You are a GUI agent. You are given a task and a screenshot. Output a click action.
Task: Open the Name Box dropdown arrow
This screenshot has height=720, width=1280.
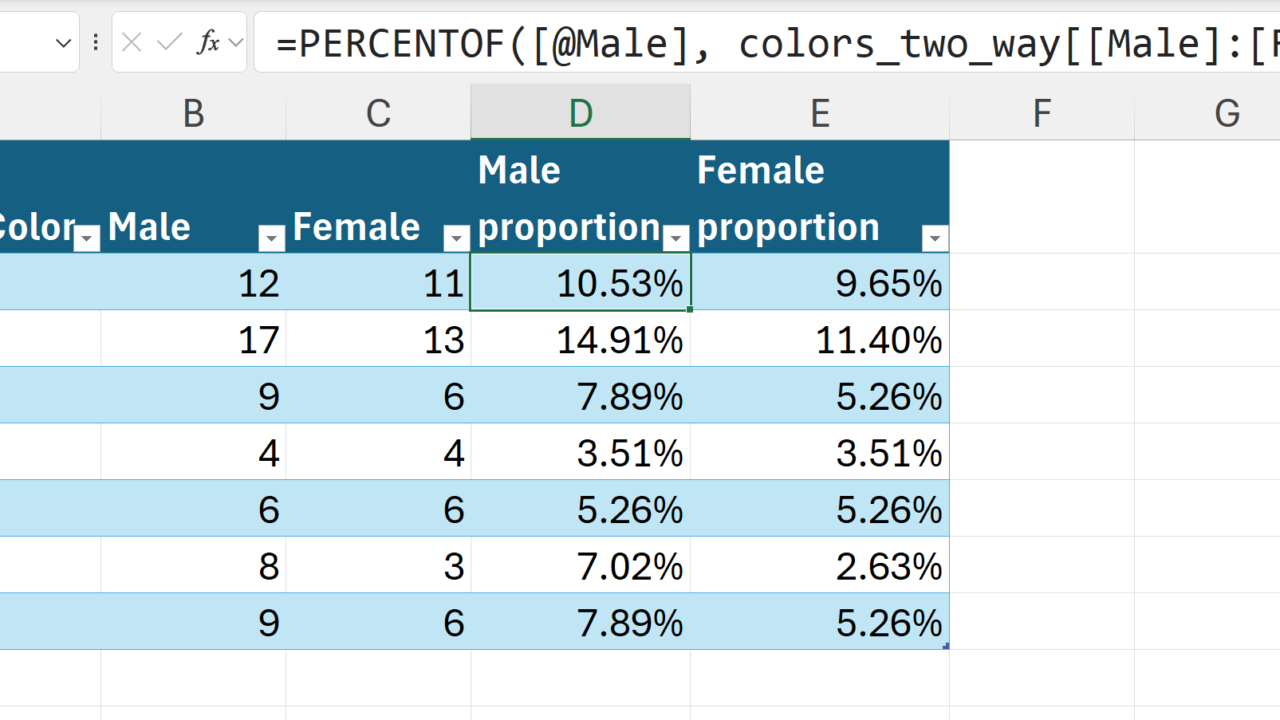63,43
